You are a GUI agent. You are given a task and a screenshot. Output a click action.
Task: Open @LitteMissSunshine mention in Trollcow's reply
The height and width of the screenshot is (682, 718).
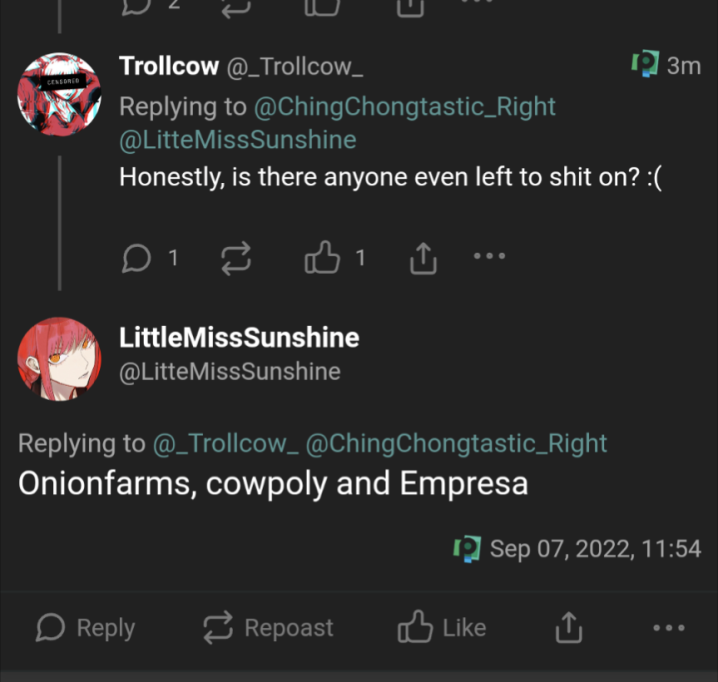238,140
